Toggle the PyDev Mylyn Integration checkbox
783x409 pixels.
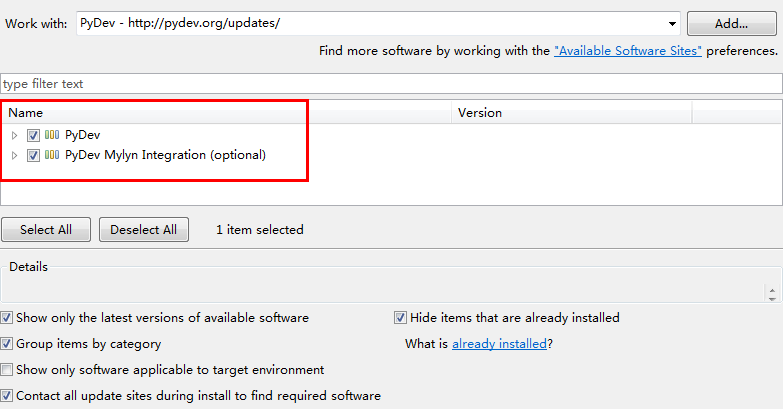tap(33, 155)
